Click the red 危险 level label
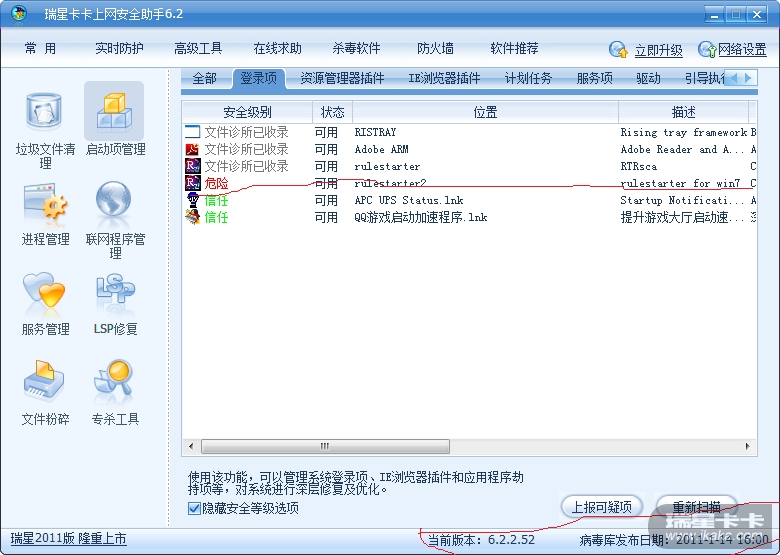This screenshot has width=780, height=555. click(x=216, y=183)
